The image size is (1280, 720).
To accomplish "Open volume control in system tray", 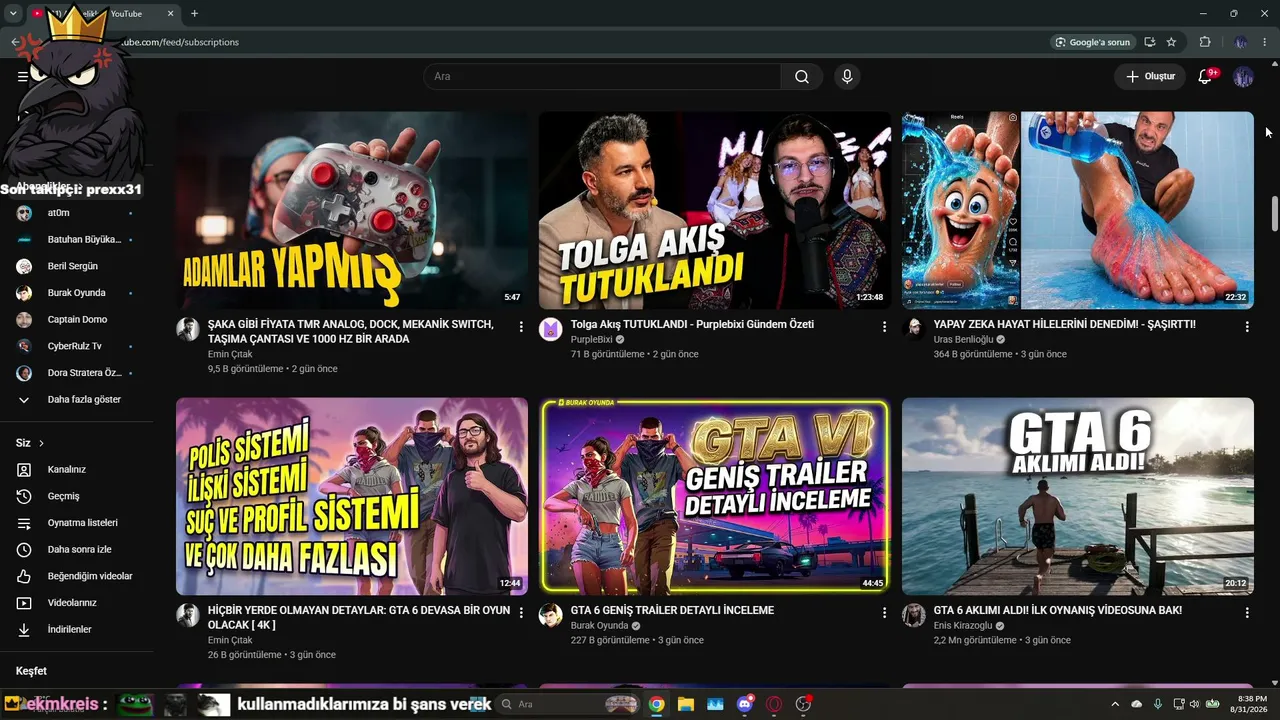I will click(1195, 704).
